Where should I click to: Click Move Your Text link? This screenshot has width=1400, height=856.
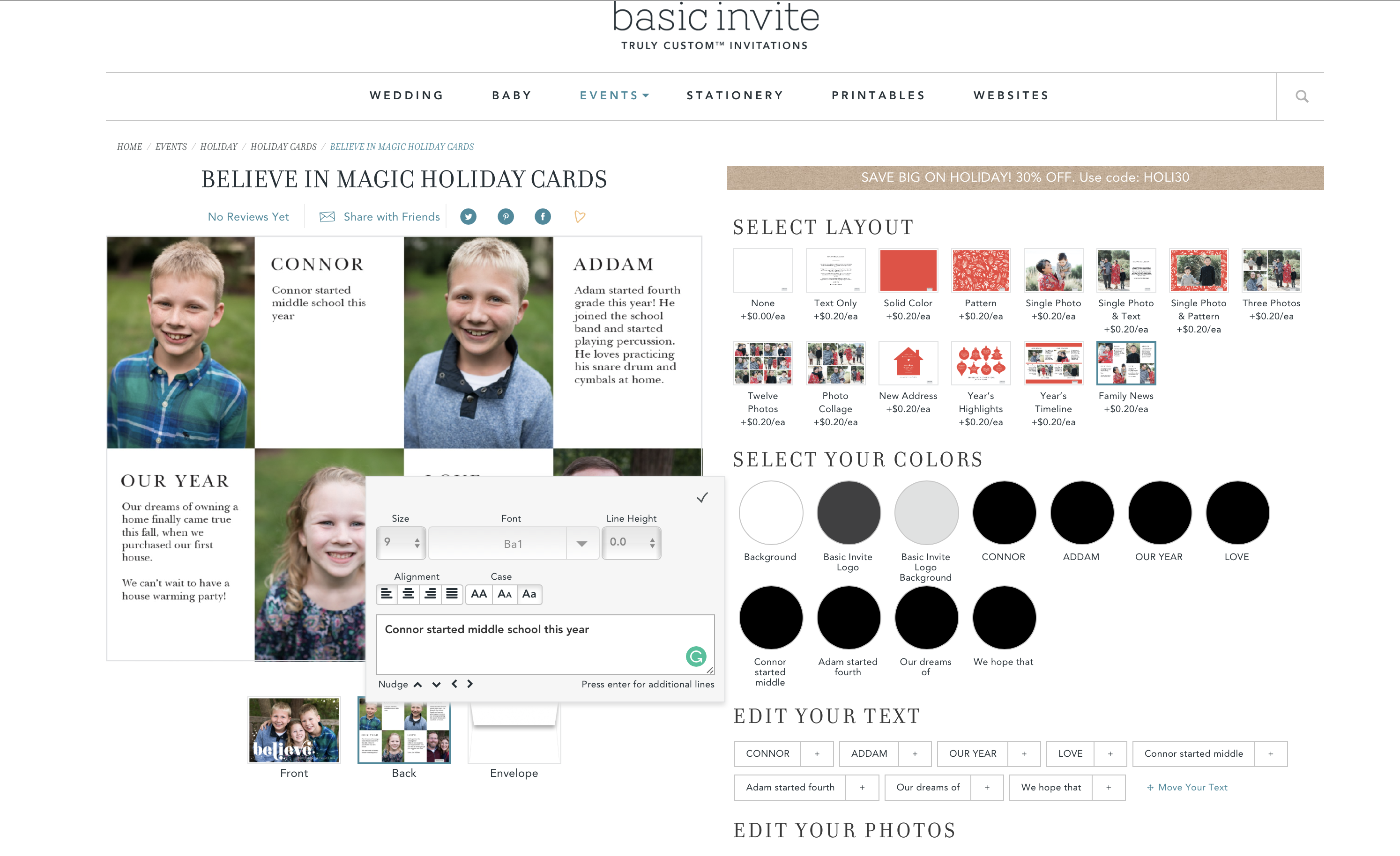coord(1187,787)
